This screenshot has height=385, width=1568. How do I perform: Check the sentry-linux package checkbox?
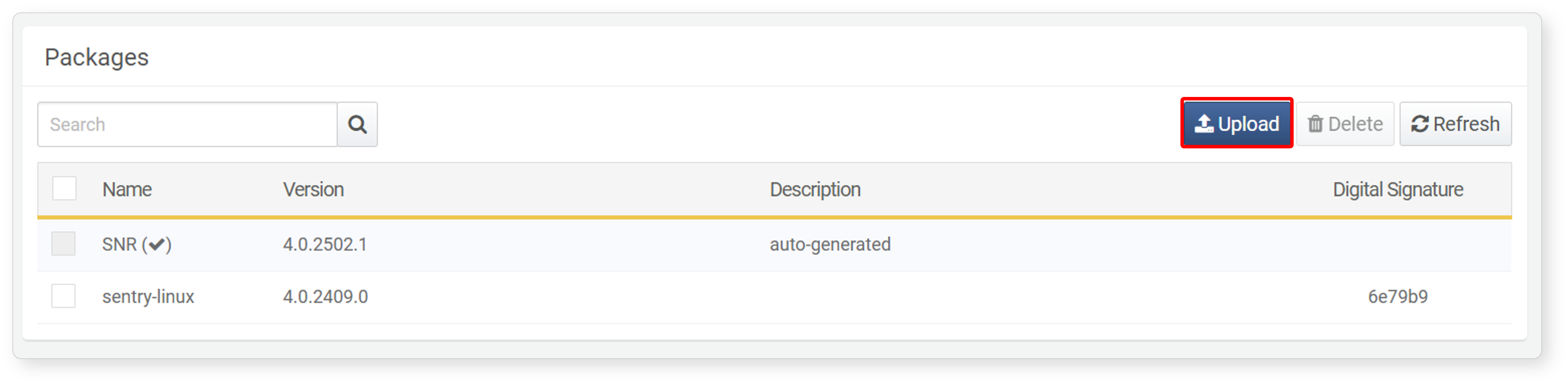coord(63,296)
